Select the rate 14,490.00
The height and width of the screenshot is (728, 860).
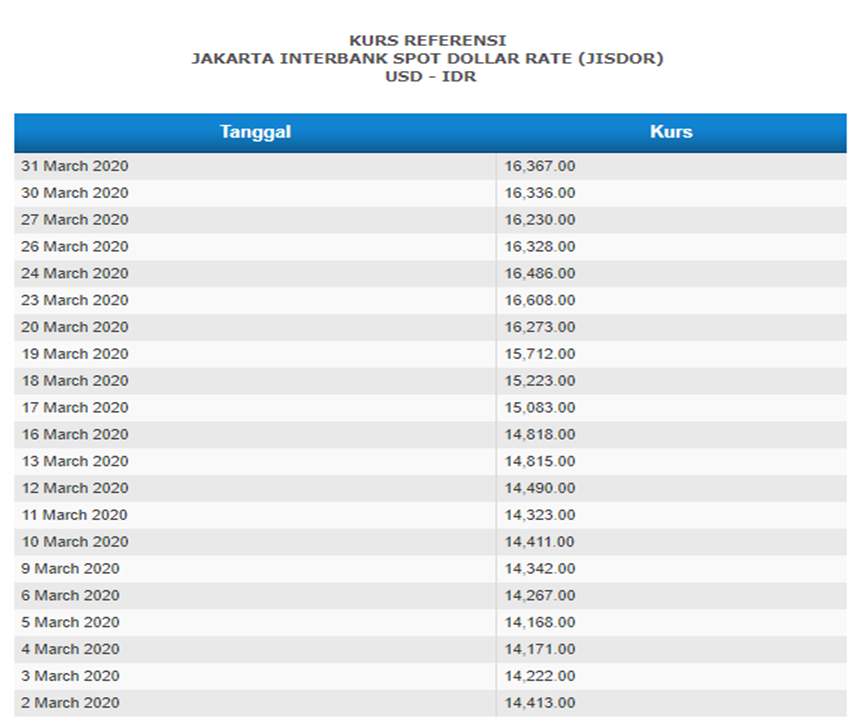pyautogui.click(x=540, y=489)
